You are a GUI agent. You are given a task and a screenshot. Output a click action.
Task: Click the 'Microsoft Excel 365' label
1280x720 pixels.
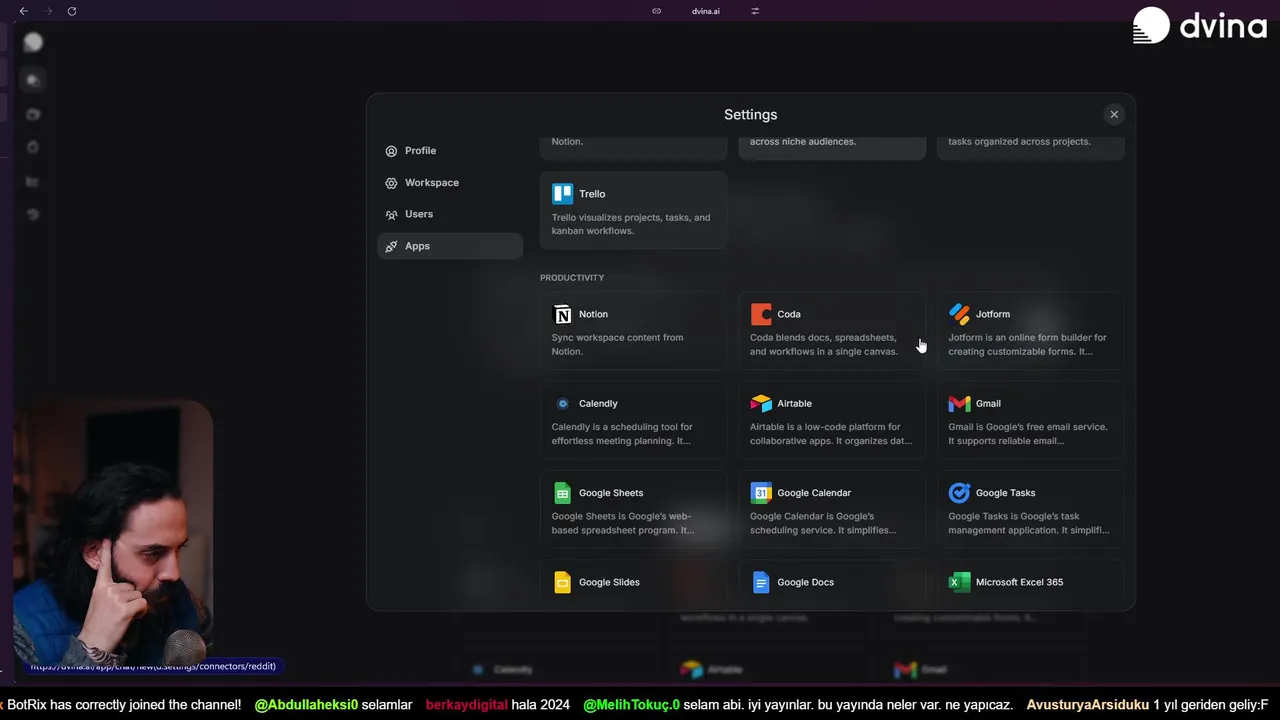tap(1019, 582)
